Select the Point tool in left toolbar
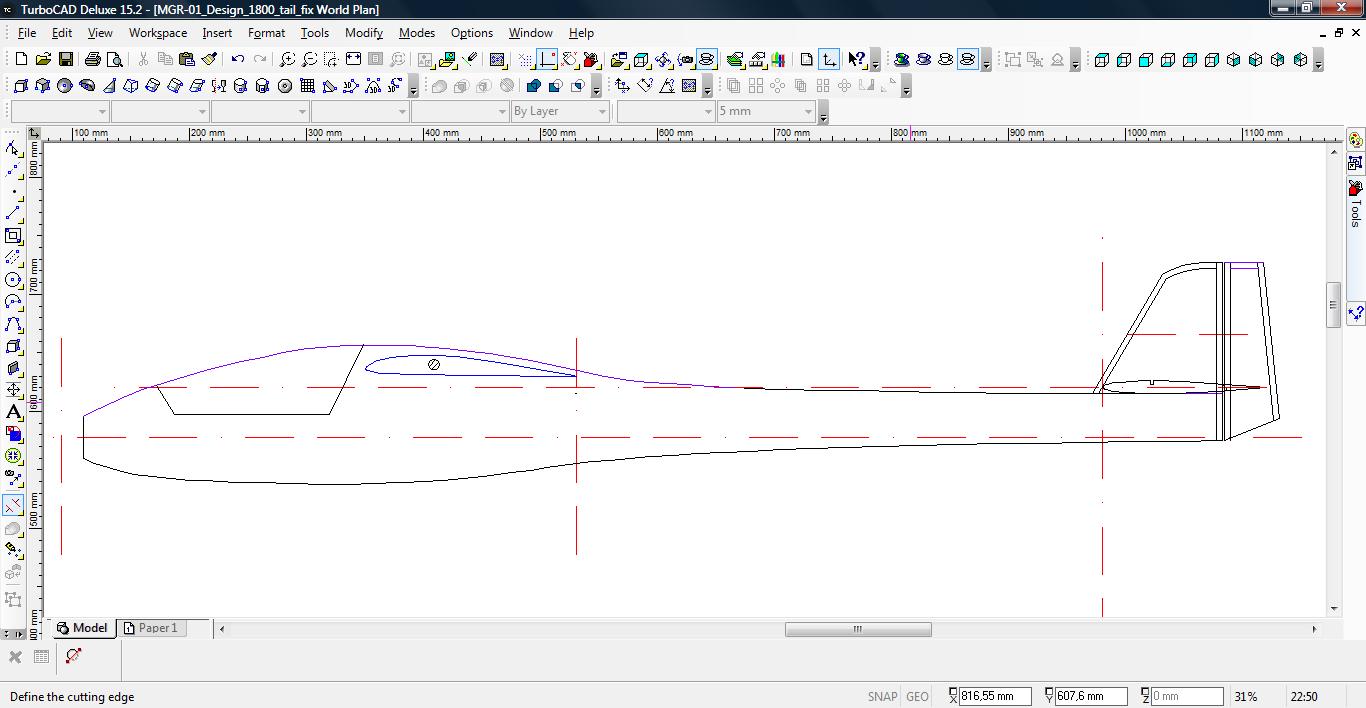 click(13, 191)
